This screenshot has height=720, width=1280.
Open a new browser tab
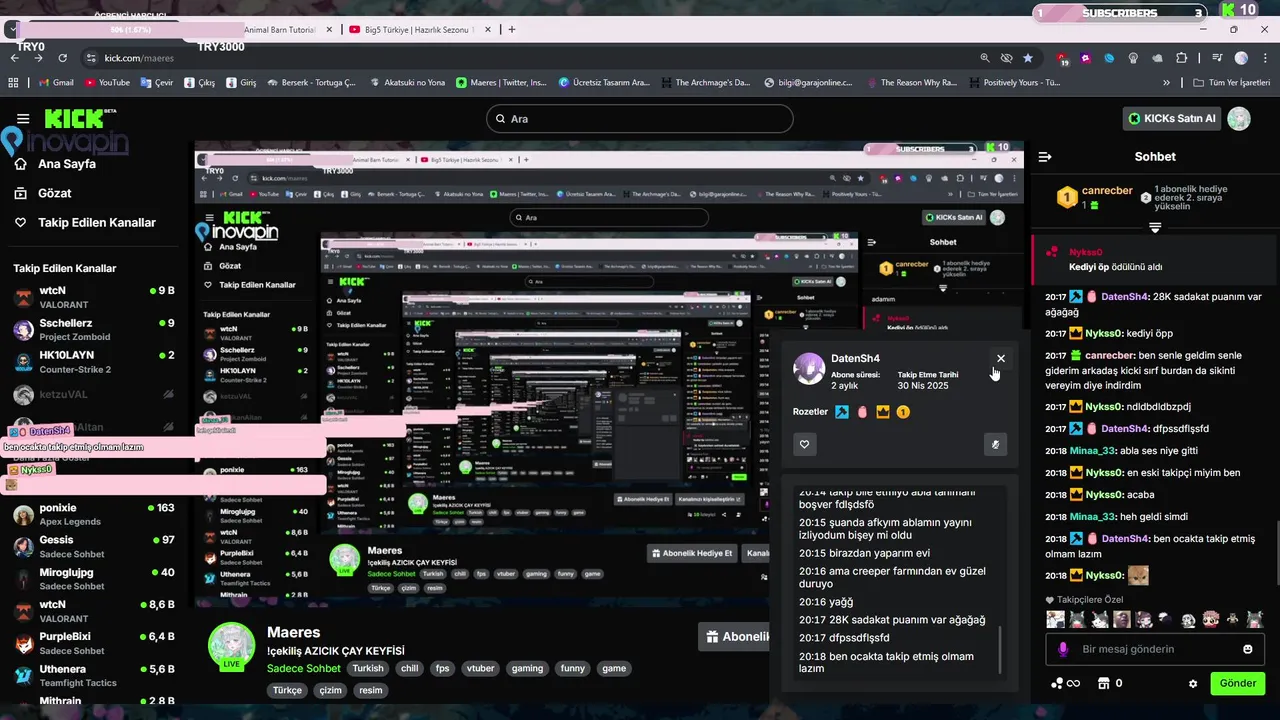click(x=512, y=30)
